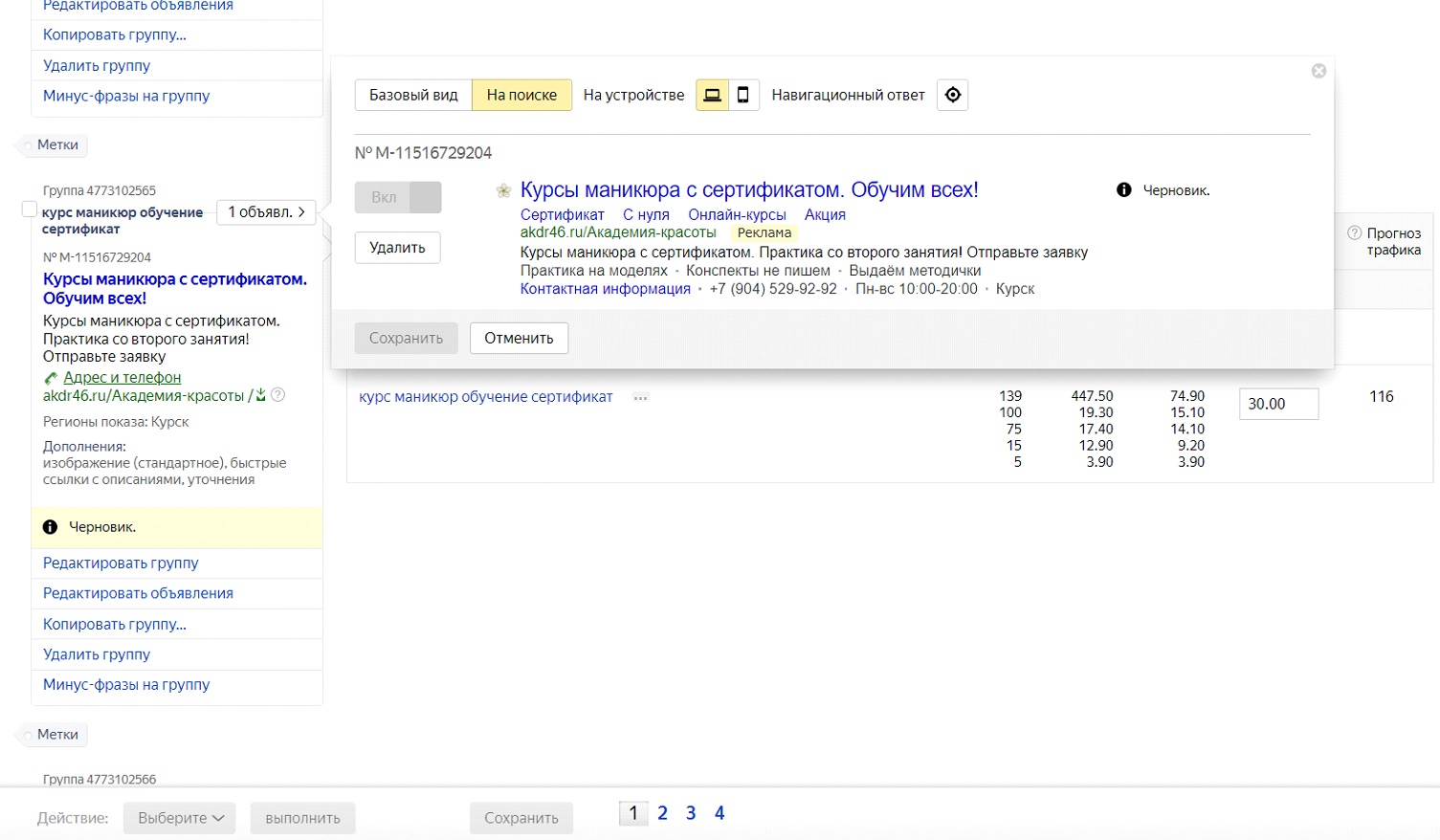Image resolution: width=1440 pixels, height=840 pixels.
Task: Switch to На поиске tab
Action: (521, 95)
